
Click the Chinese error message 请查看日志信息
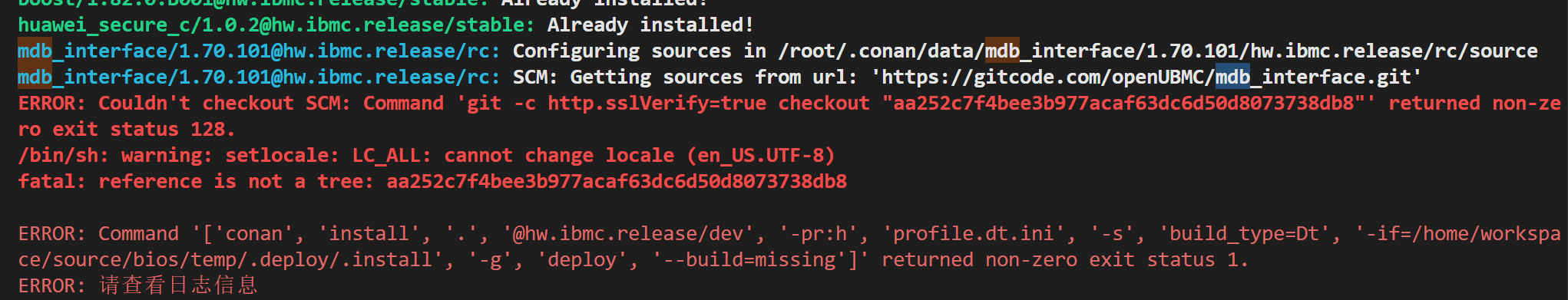pyautogui.click(x=178, y=286)
